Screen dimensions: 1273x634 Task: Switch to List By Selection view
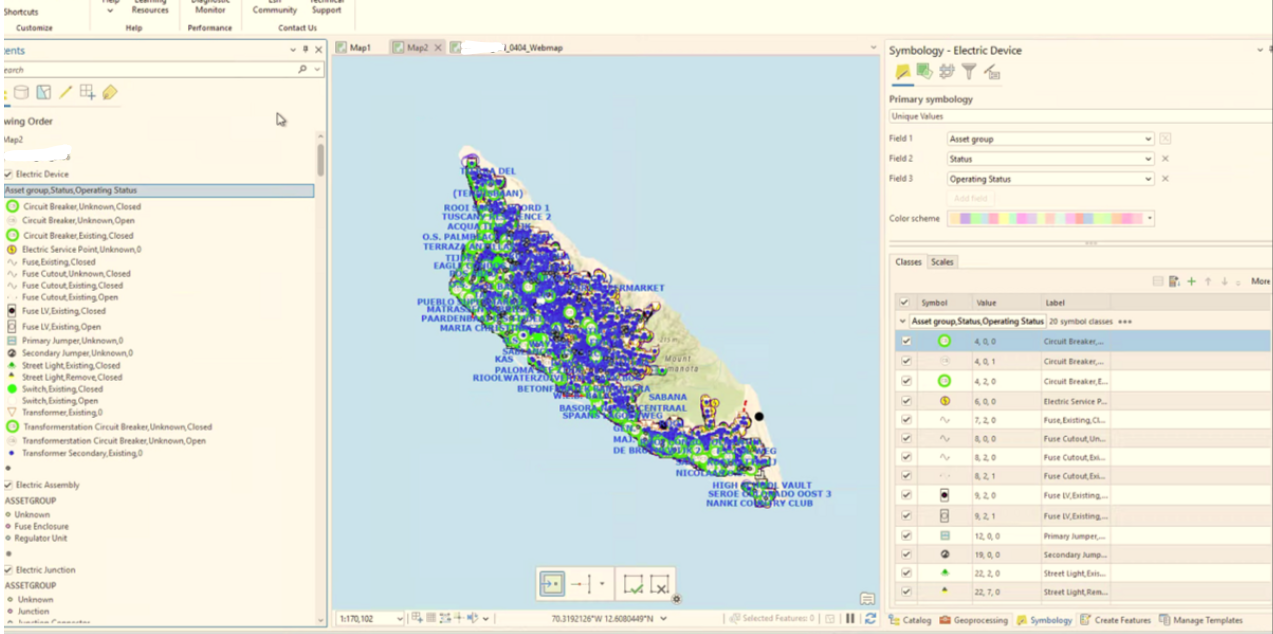point(43,92)
